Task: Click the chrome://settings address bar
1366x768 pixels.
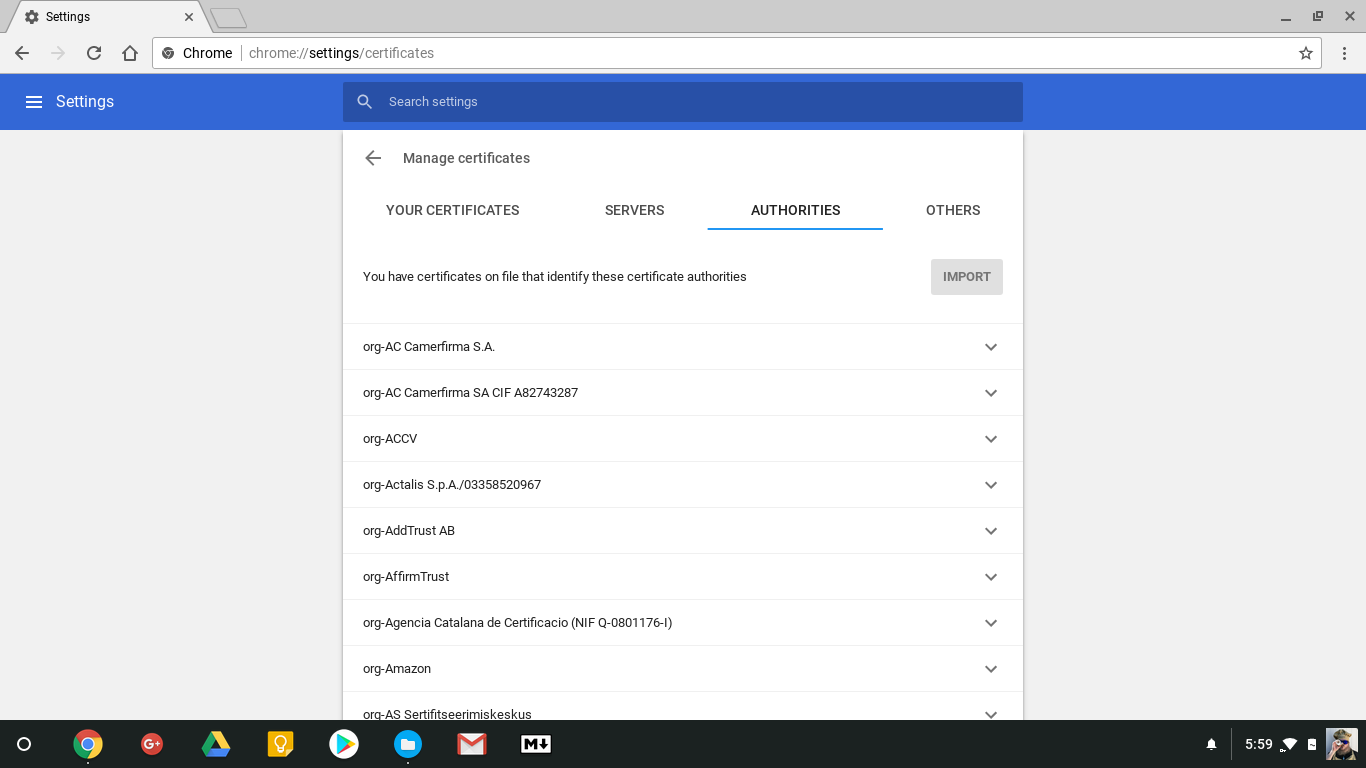Action: [736, 53]
